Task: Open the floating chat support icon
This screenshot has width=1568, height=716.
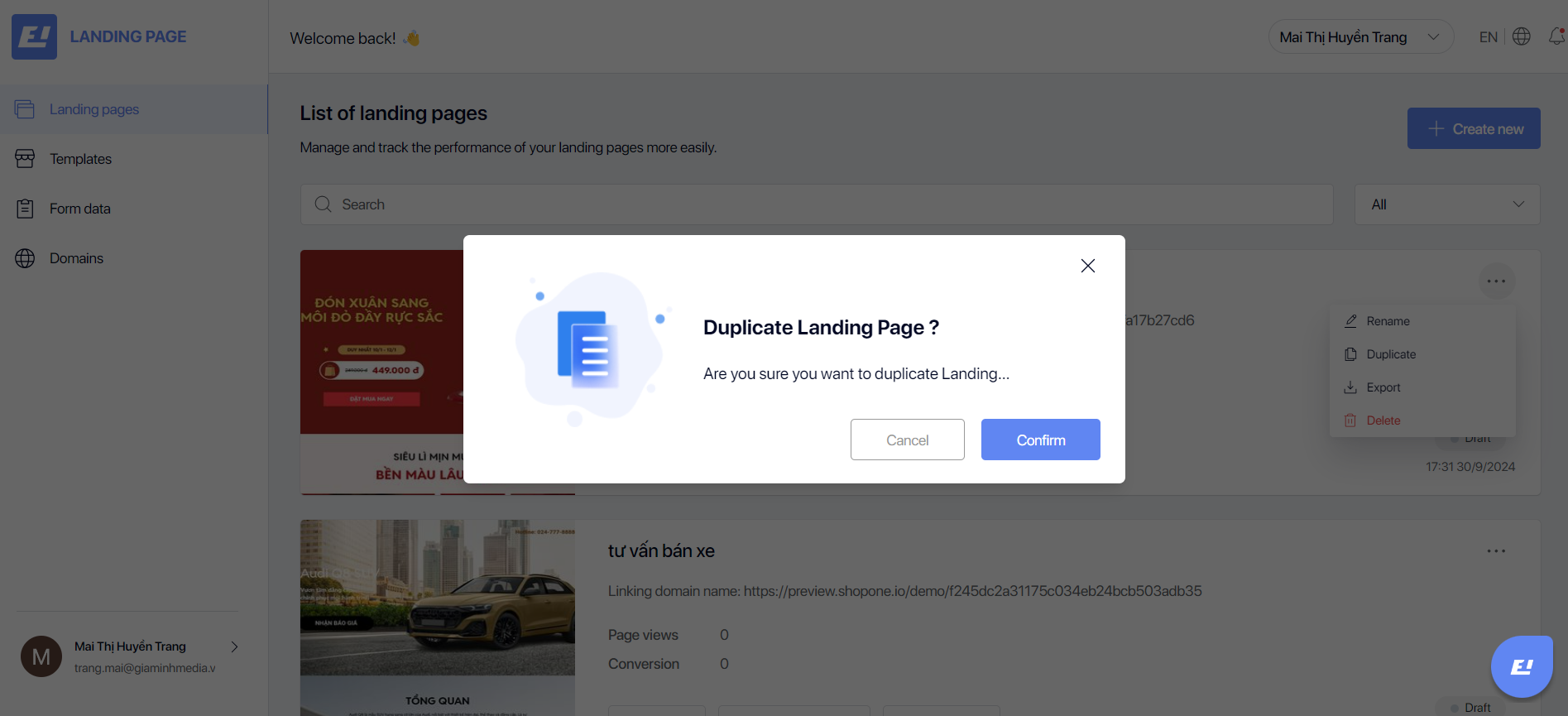Action: coord(1521,666)
